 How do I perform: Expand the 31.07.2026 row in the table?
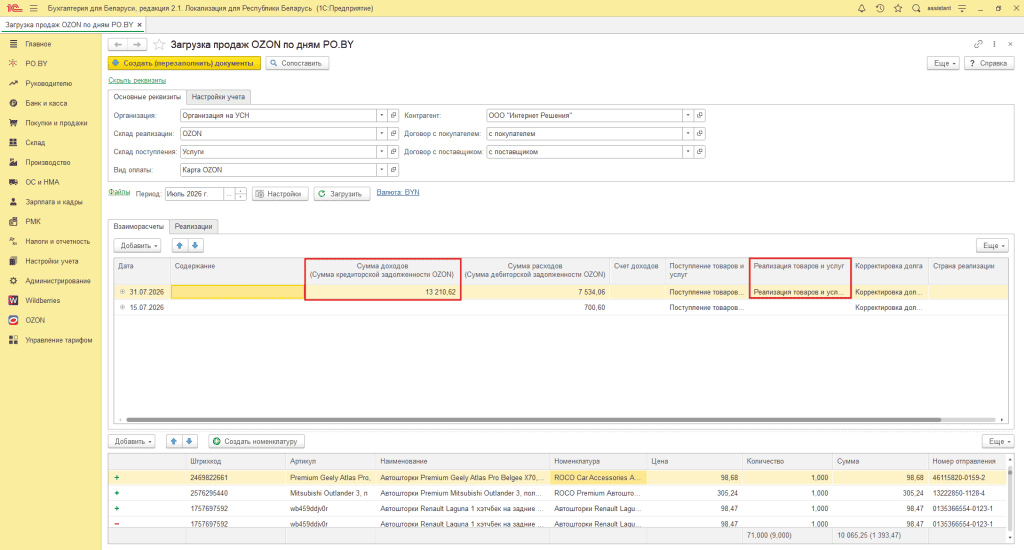pos(122,292)
